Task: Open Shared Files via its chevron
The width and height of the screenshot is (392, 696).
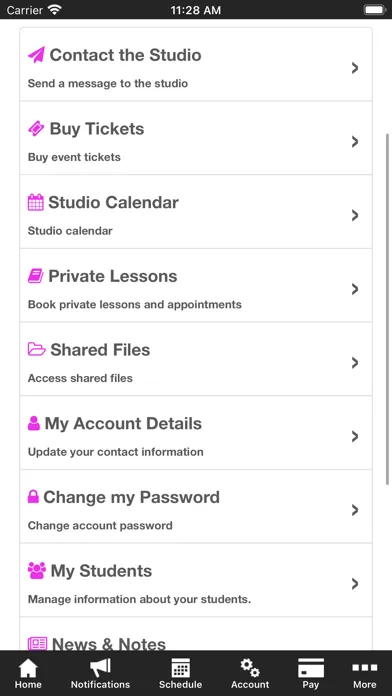Action: pos(355,363)
